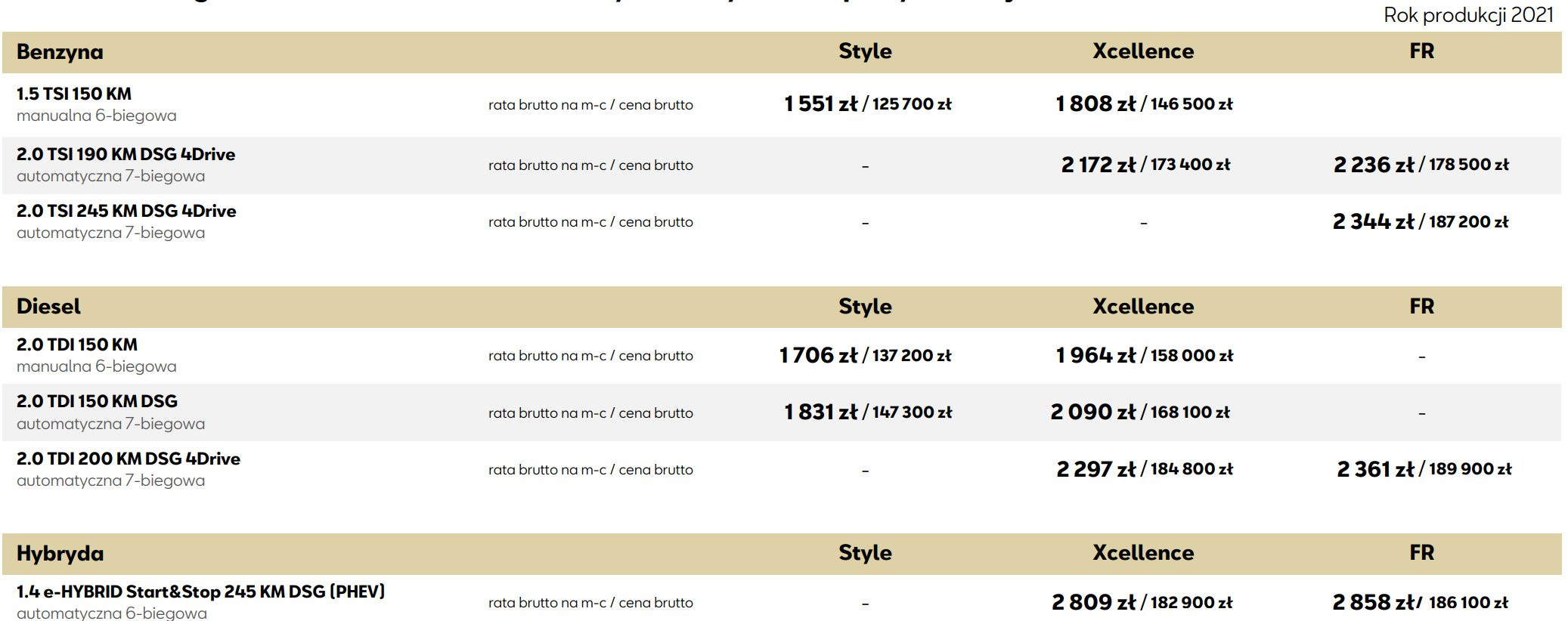Click the Benzyna section heading
Viewport: 1568px width, 621px height.
[60, 52]
